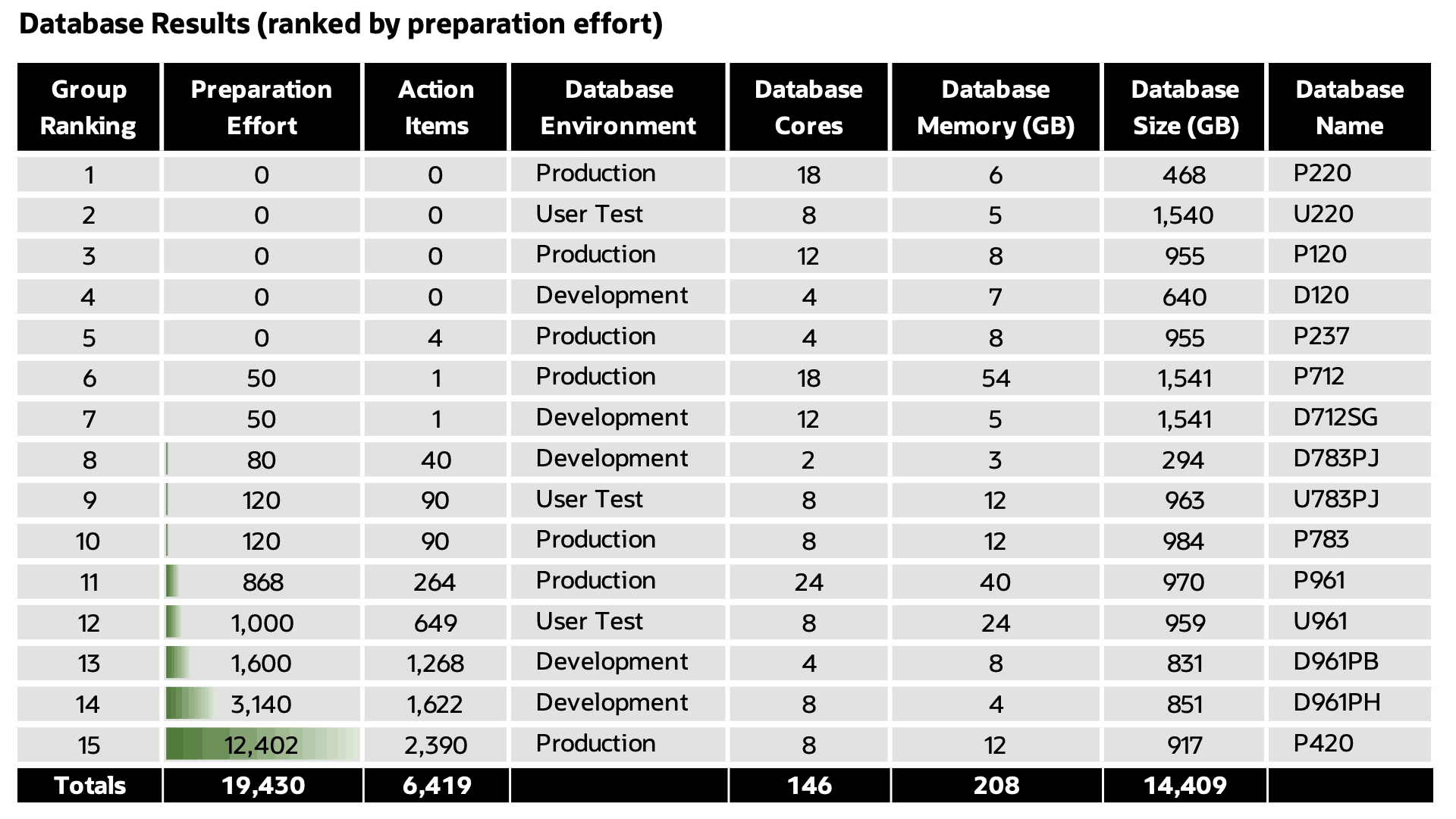Select the D961PH database name cell
This screenshot has height=819, width=1456.
tap(1336, 703)
